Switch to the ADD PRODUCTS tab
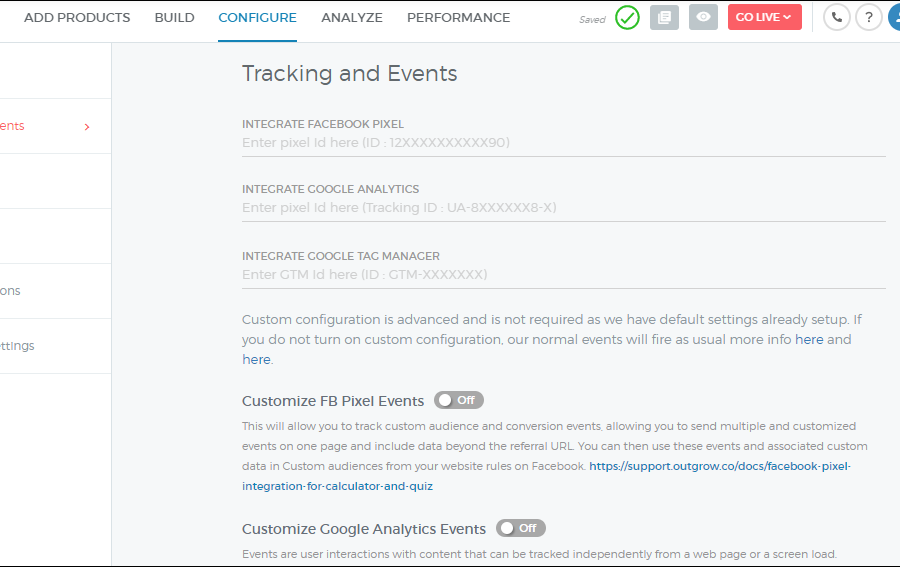Screen dimensions: 900x567 click(77, 18)
